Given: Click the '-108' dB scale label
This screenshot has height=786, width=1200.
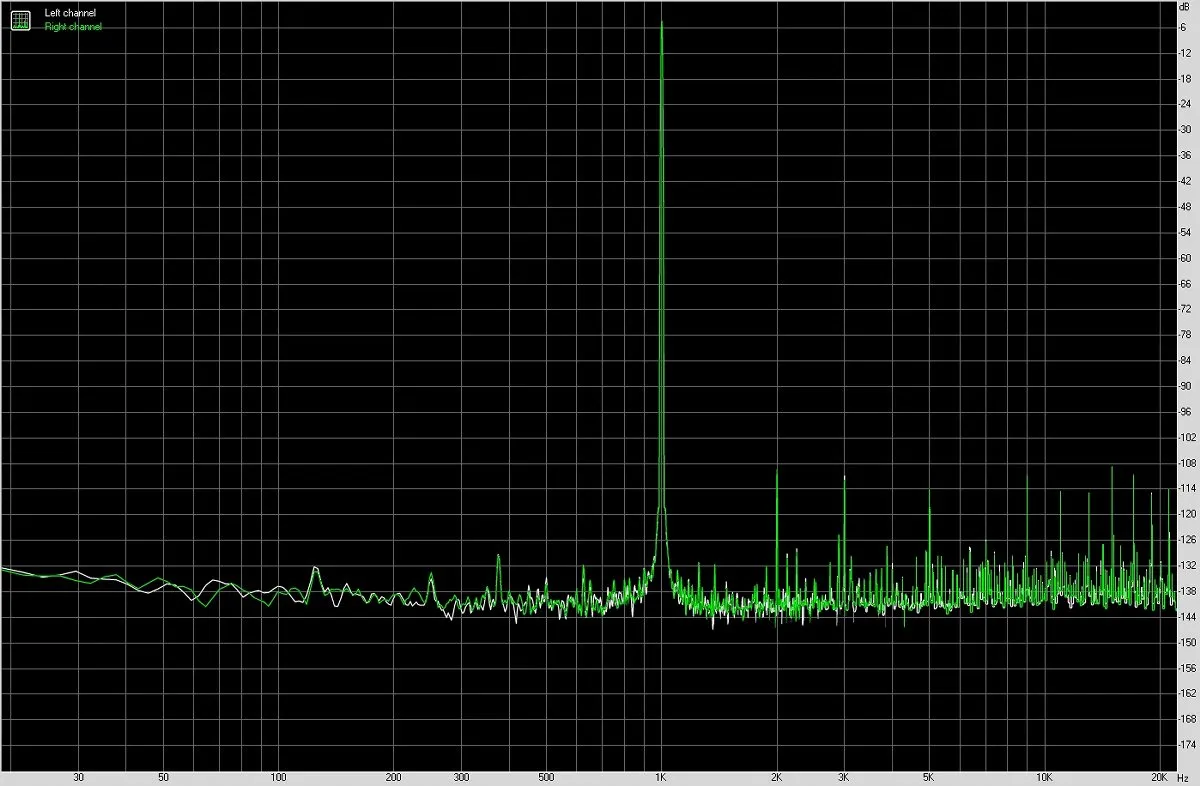Looking at the screenshot, I should [x=1186, y=464].
